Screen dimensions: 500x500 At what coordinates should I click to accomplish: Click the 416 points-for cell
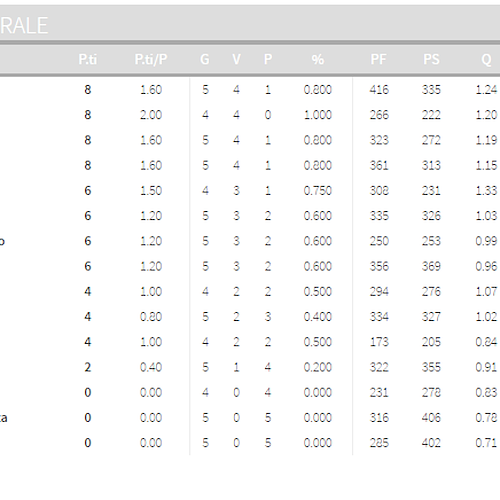(x=379, y=90)
